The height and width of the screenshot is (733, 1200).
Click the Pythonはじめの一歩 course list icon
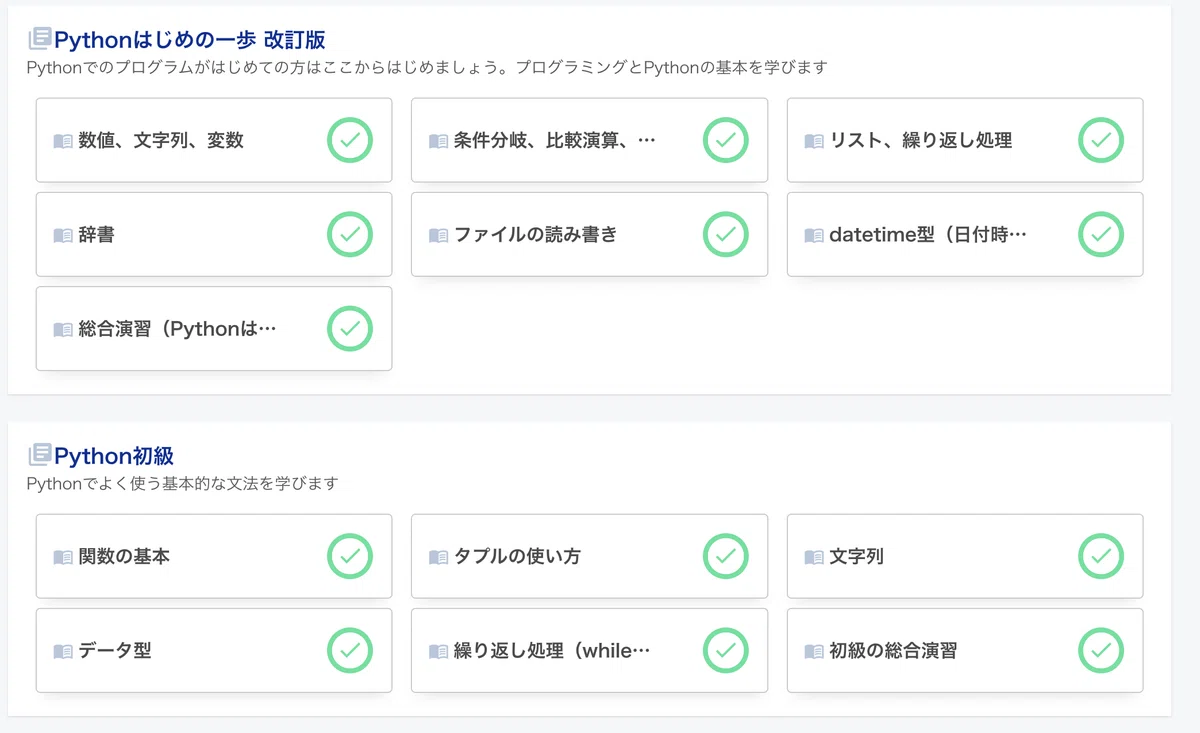tap(40, 39)
